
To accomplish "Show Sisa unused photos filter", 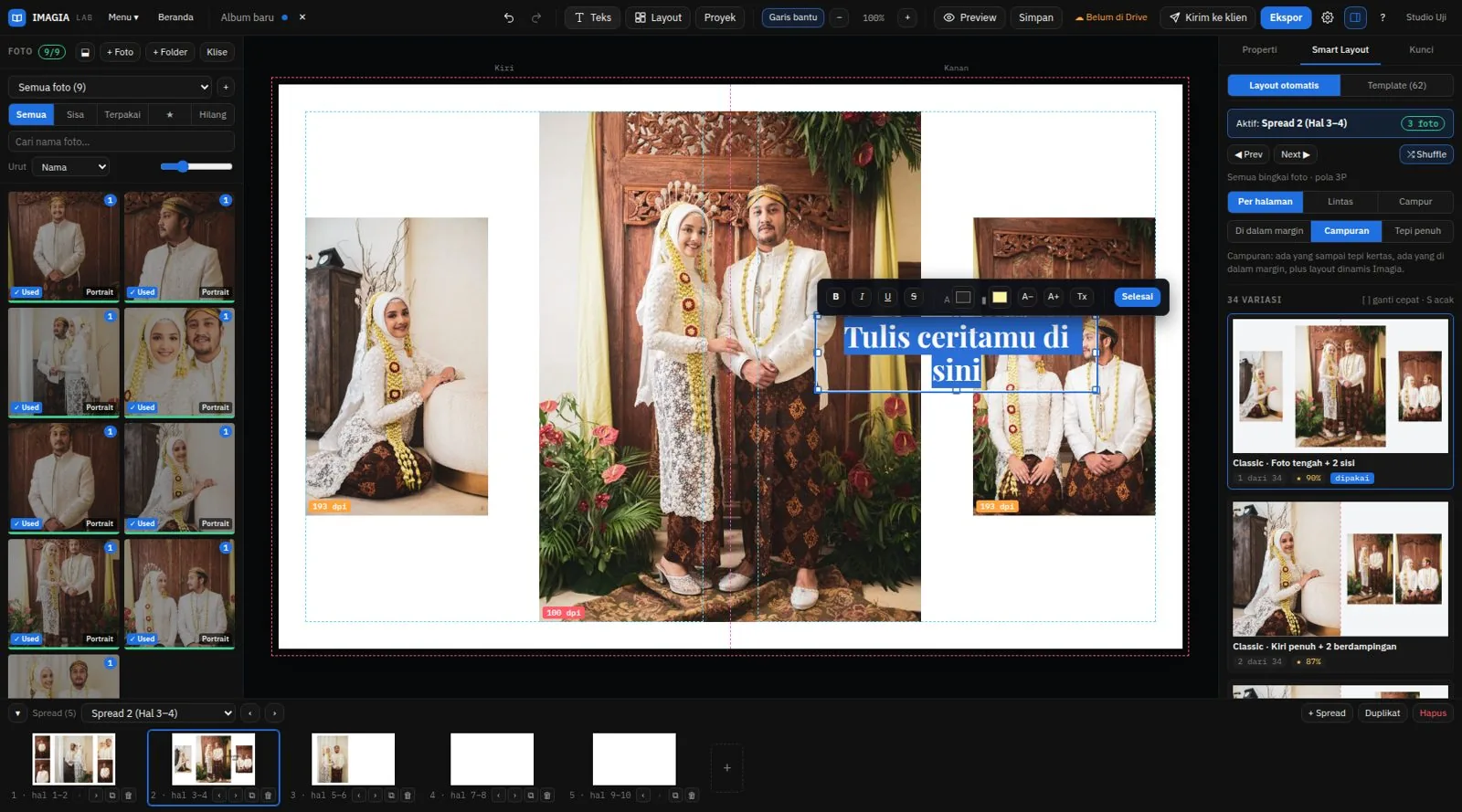I will [x=75, y=115].
